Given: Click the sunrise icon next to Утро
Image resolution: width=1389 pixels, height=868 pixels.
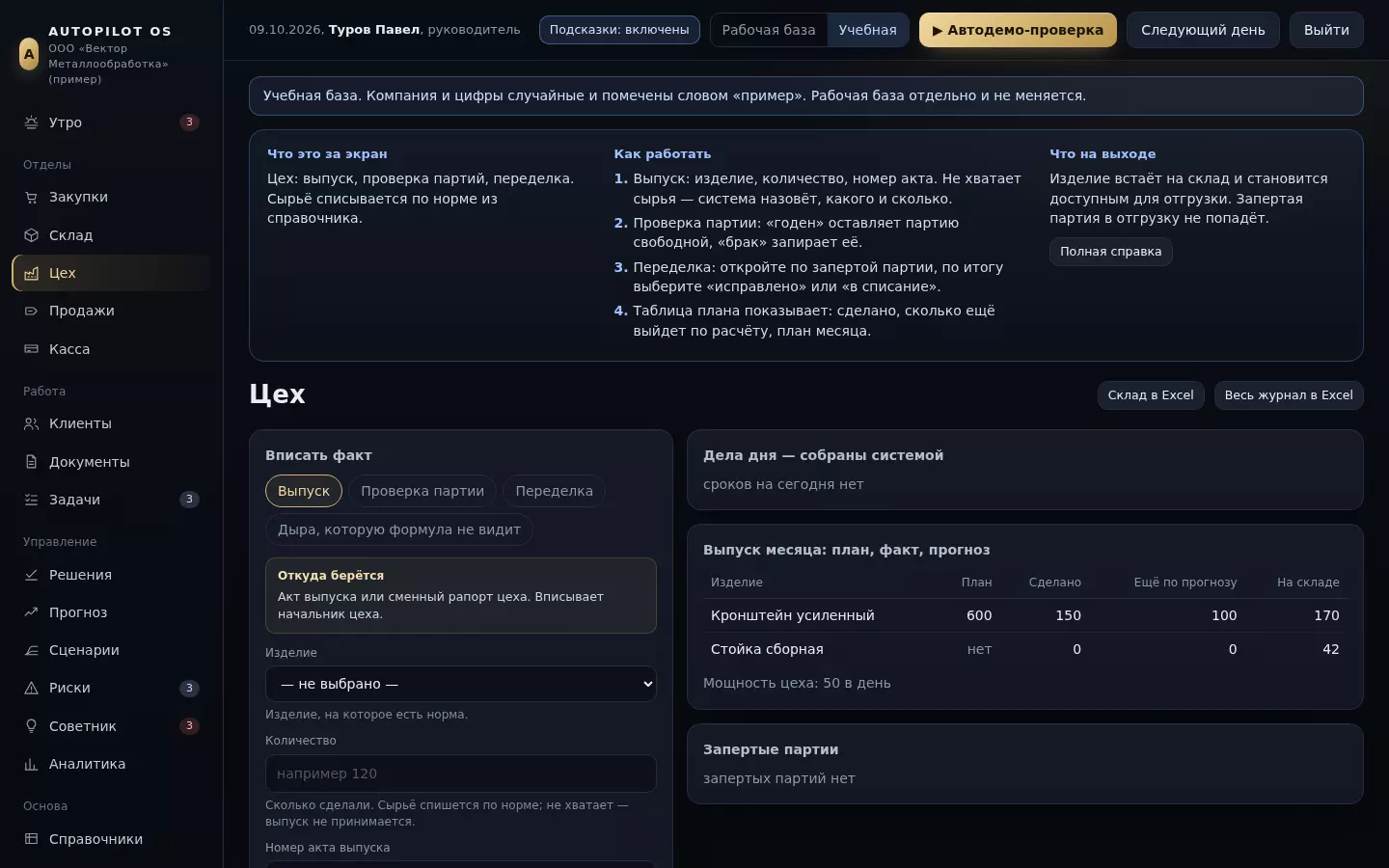Looking at the screenshot, I should pyautogui.click(x=31, y=122).
